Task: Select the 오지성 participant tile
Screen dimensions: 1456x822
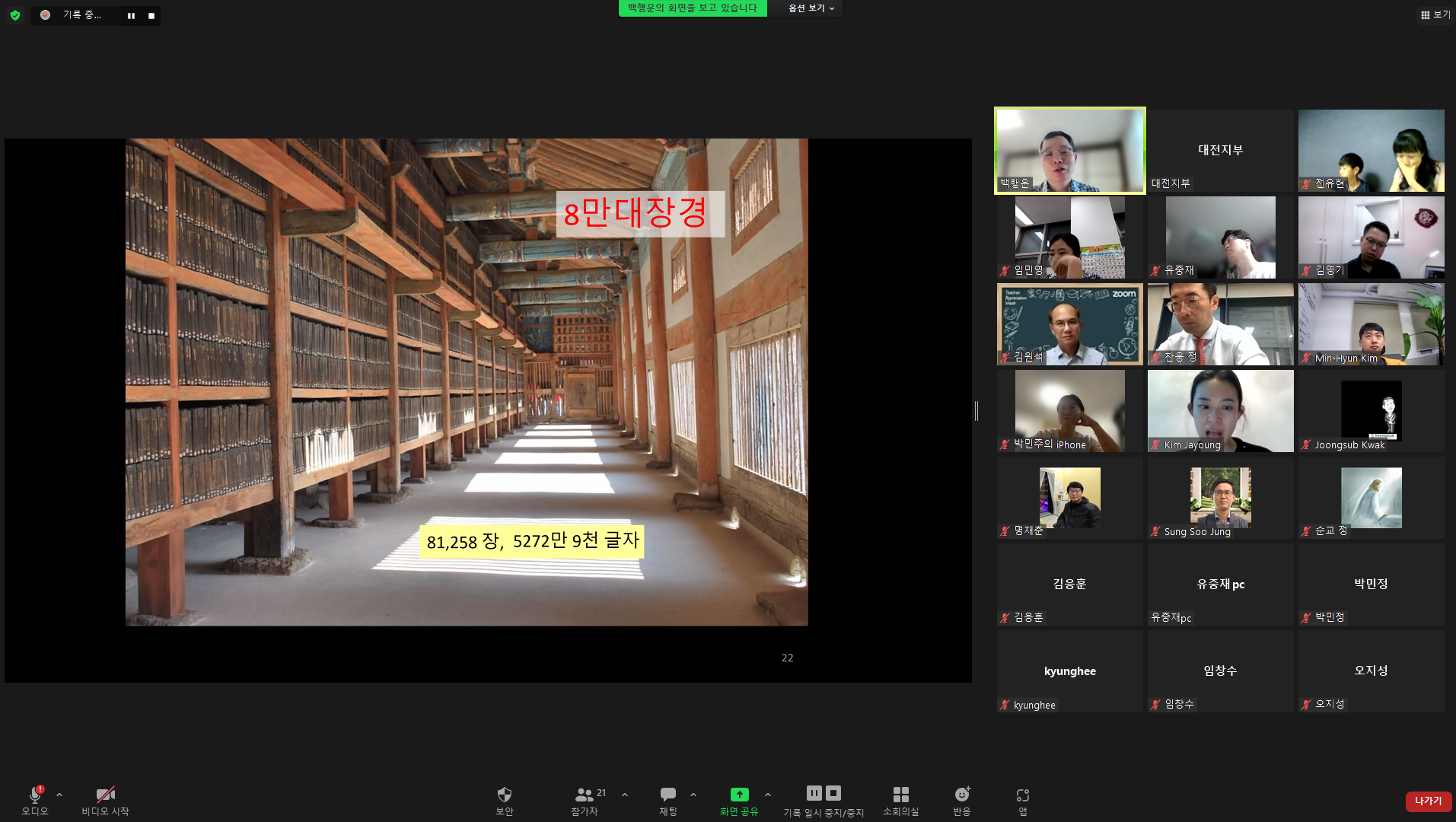Action: [x=1372, y=671]
